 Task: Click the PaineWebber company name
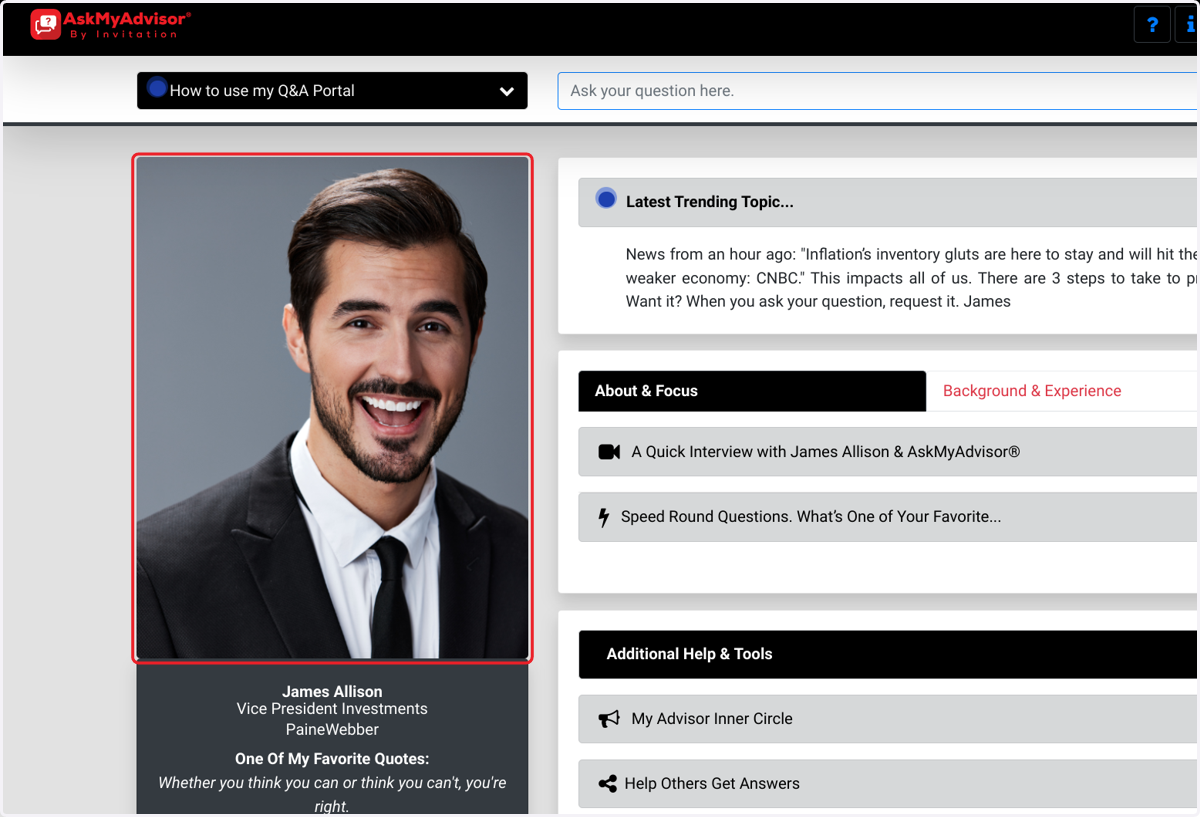332,730
